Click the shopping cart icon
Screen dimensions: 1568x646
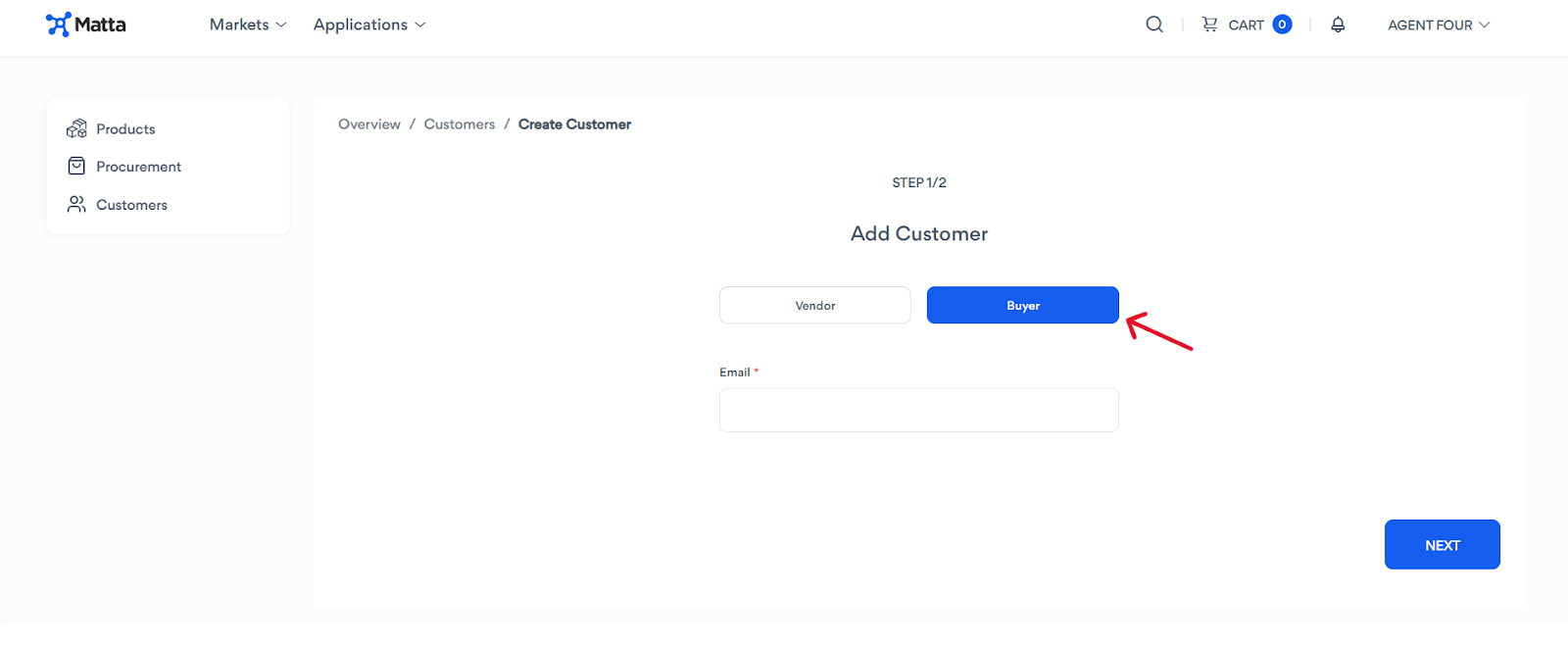click(1210, 25)
